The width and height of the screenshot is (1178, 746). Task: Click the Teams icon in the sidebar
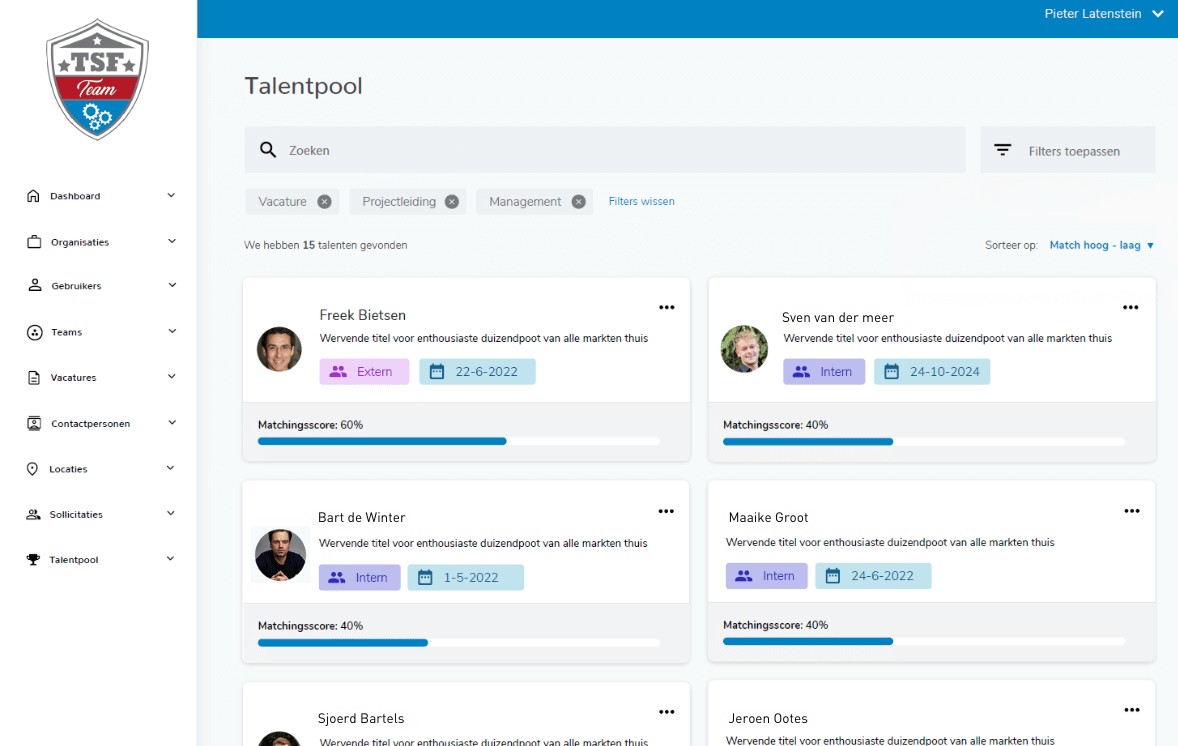pos(32,332)
